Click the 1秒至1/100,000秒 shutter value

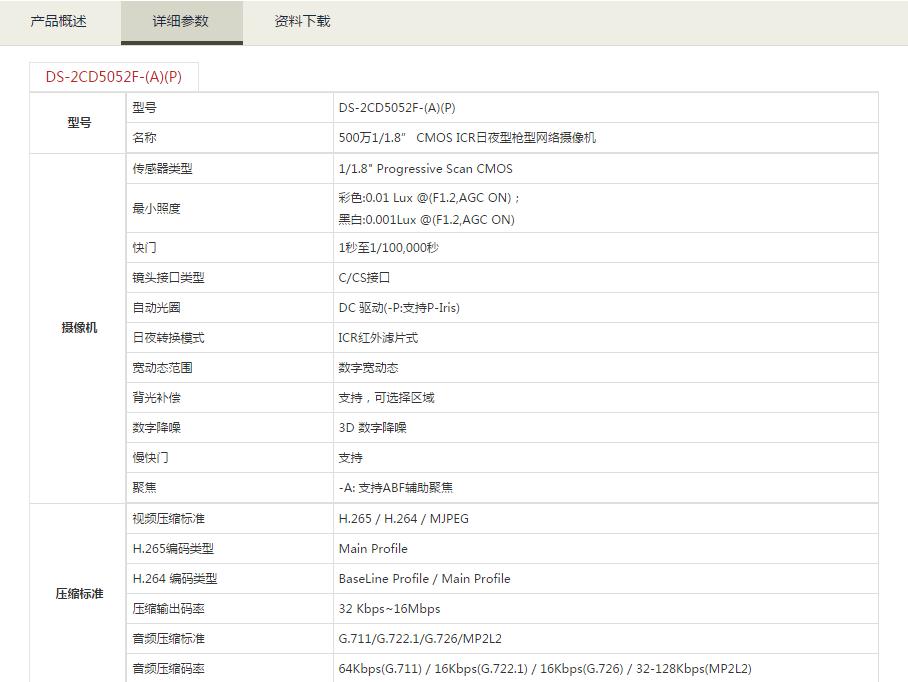tap(388, 247)
